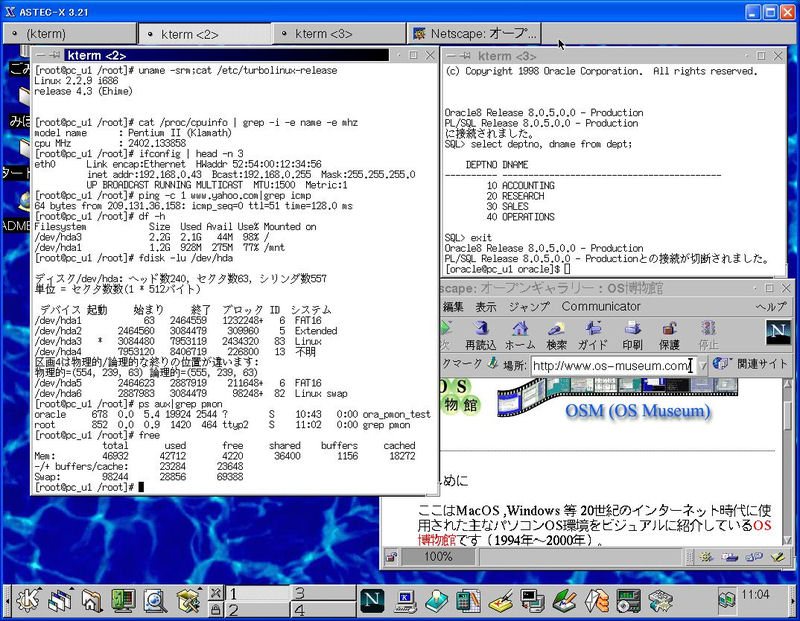Open Netscape component bar mailbox icon

click(730, 557)
